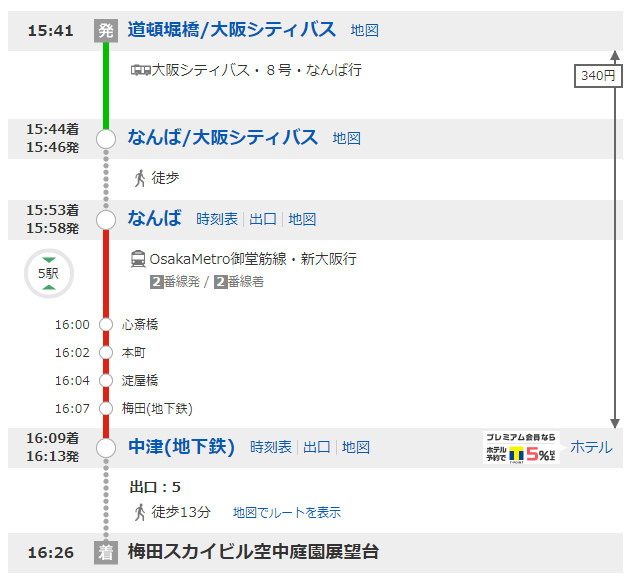
Task: Open 時刻表 for なんば station
Action: pyautogui.click(x=217, y=219)
